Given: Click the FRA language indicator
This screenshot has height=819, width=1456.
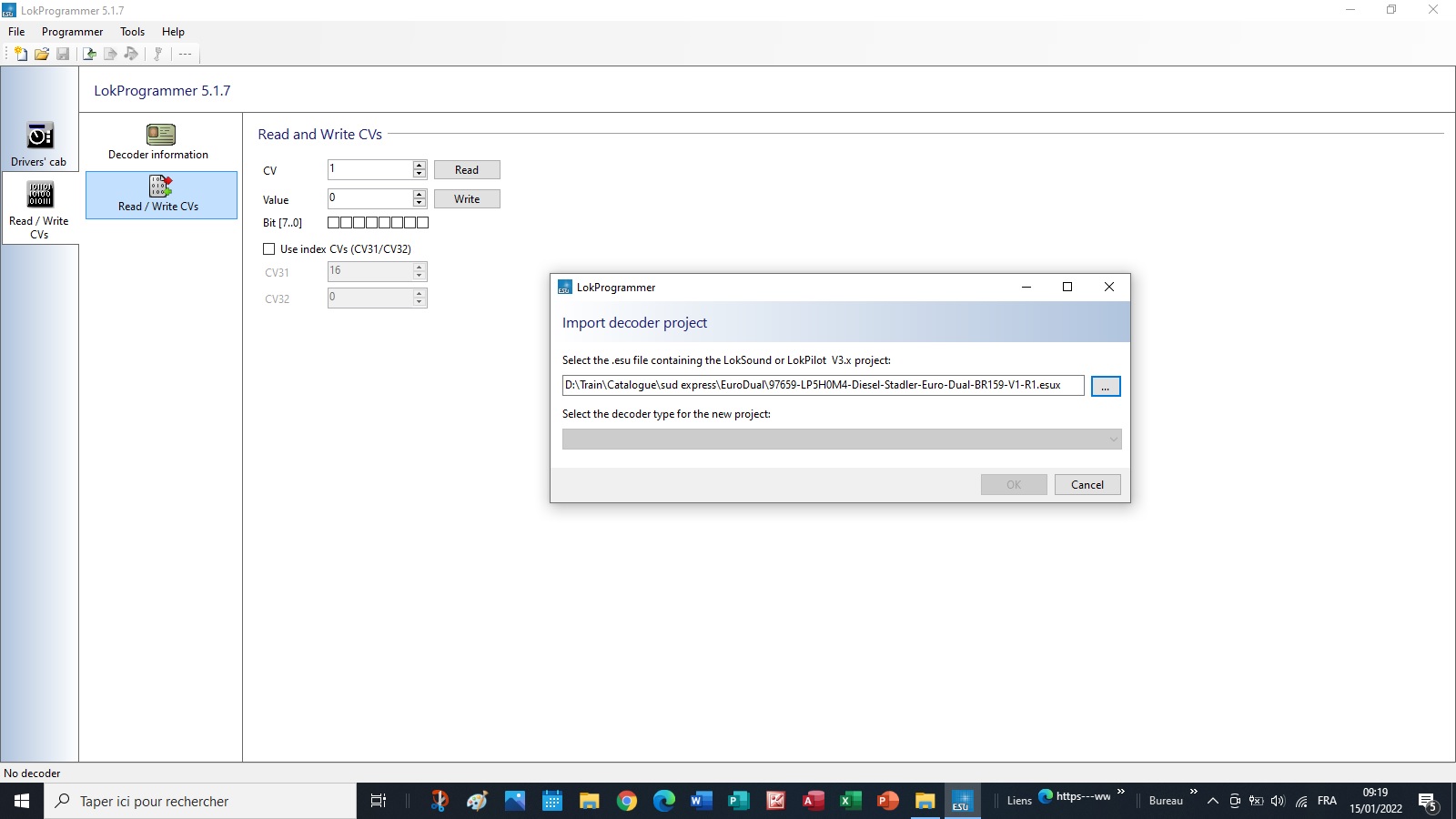Looking at the screenshot, I should click(1327, 801).
